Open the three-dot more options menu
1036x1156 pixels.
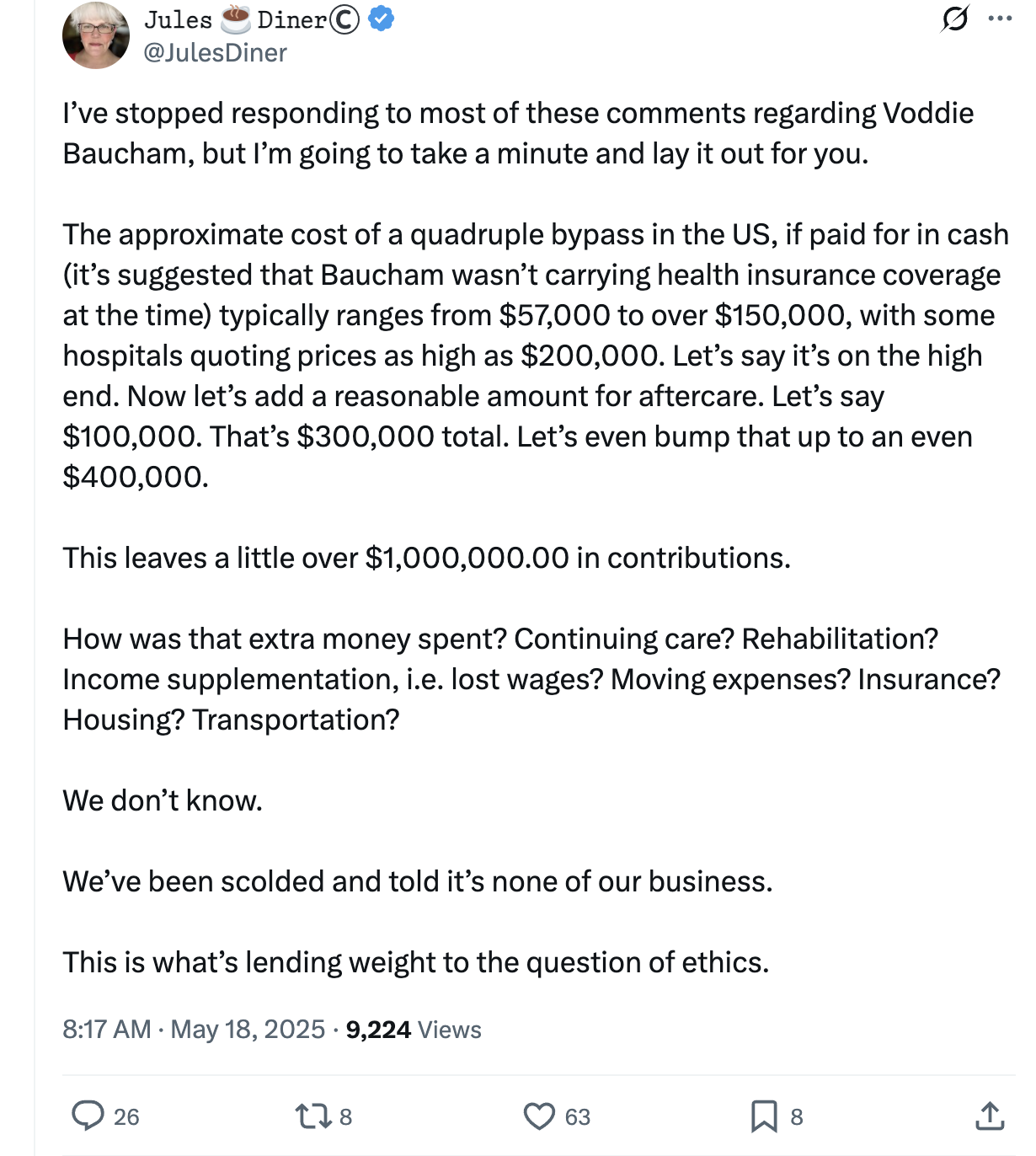point(1000,18)
